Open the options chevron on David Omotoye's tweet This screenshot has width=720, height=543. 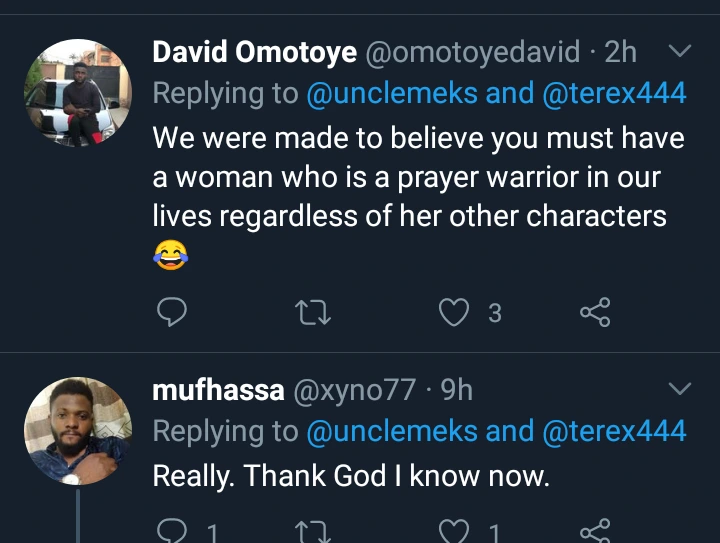pyautogui.click(x=679, y=51)
